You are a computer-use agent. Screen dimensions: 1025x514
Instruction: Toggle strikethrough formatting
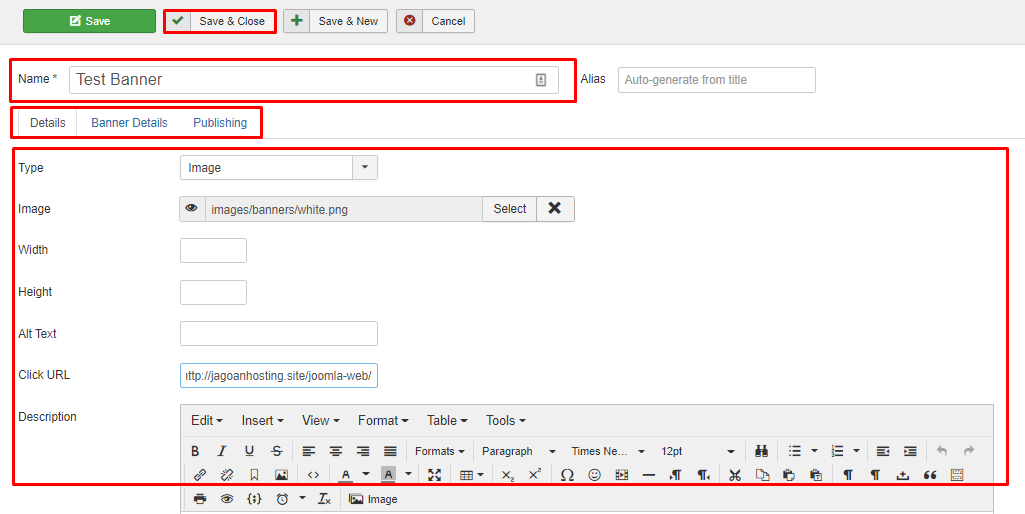(277, 451)
